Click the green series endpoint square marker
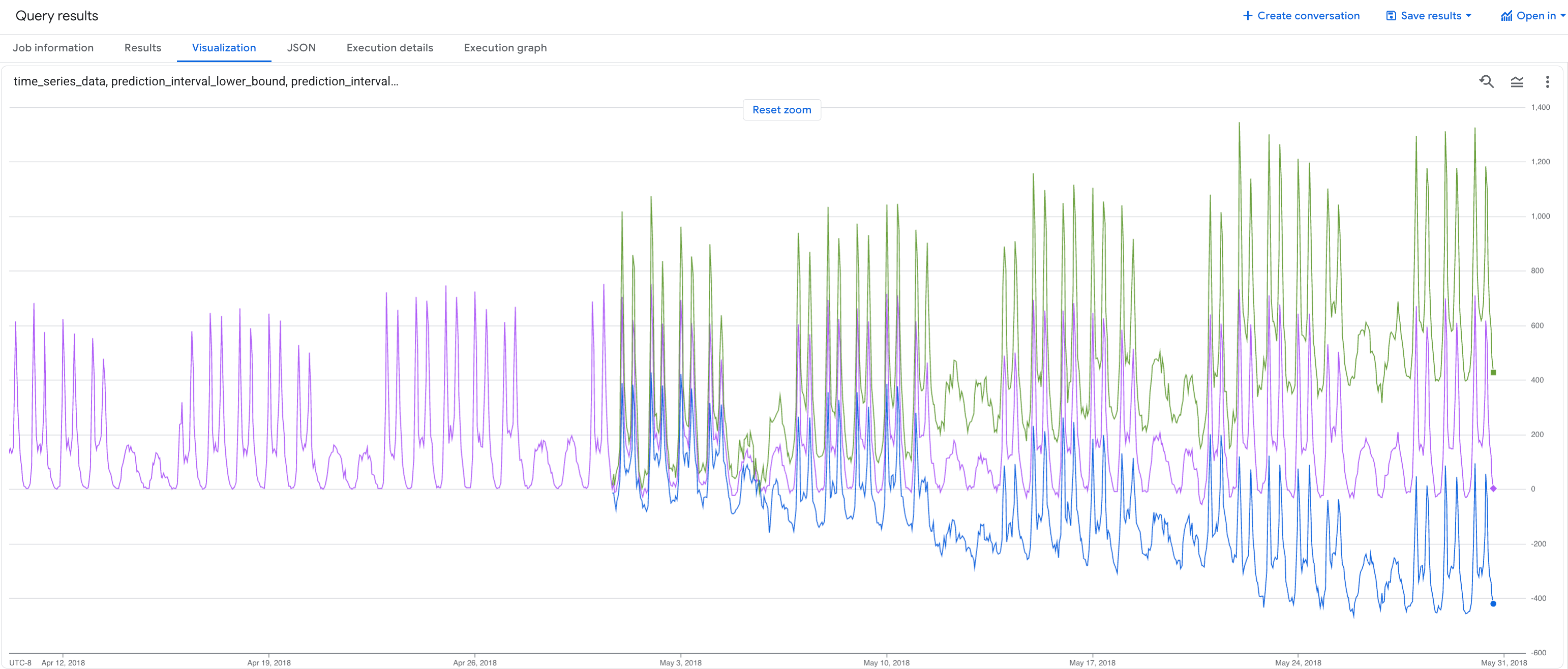This screenshot has width=1568, height=669. 1493,372
